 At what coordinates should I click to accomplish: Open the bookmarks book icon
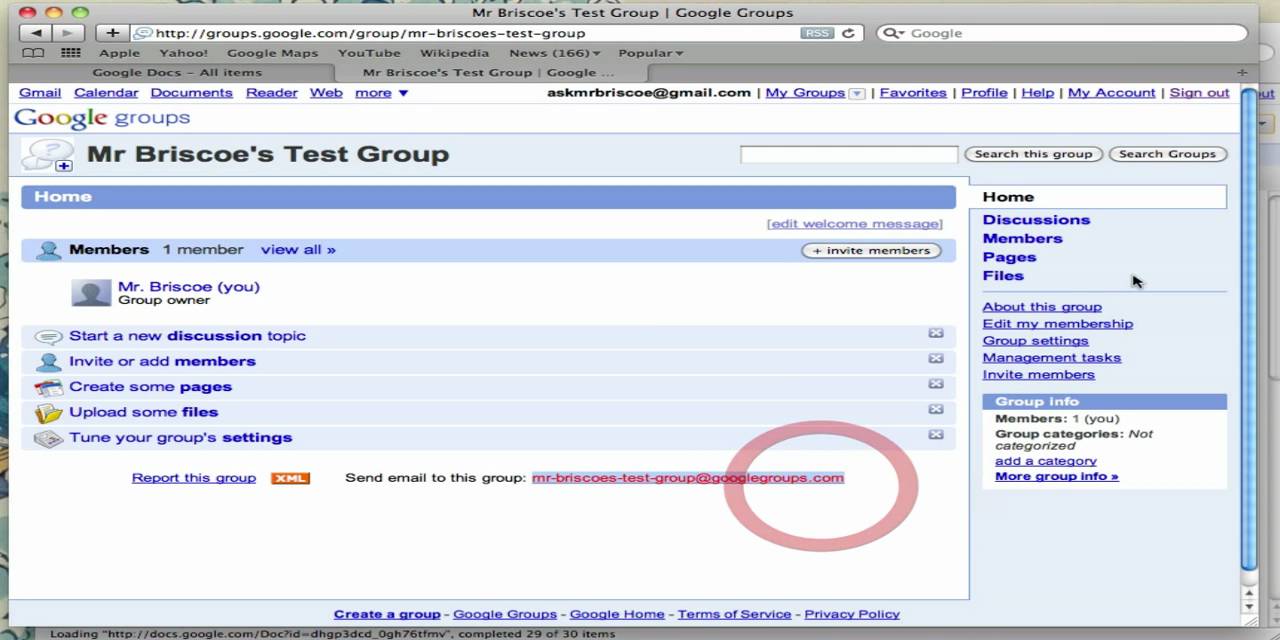[34, 53]
